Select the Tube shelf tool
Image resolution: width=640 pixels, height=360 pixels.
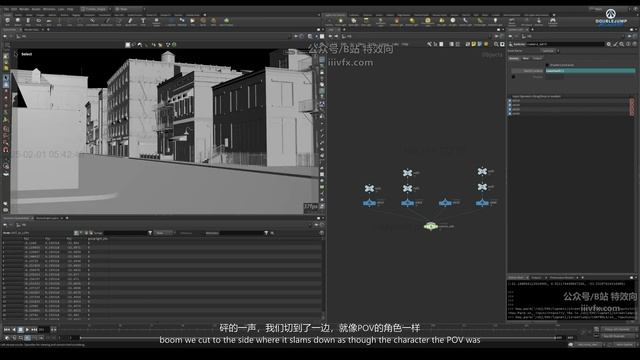28,21
